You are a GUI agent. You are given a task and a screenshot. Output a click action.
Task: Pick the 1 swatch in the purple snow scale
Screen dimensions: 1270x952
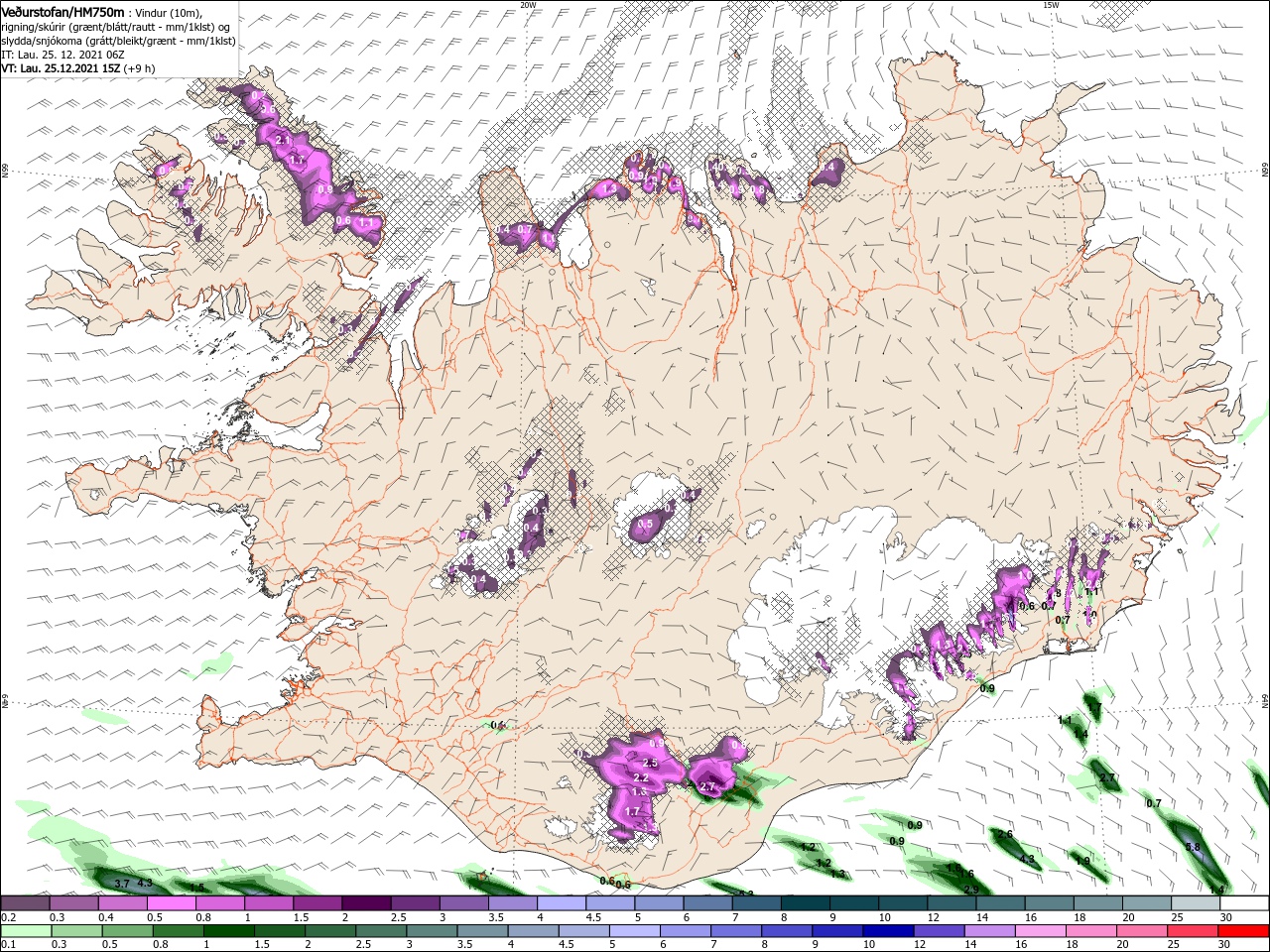[x=268, y=903]
